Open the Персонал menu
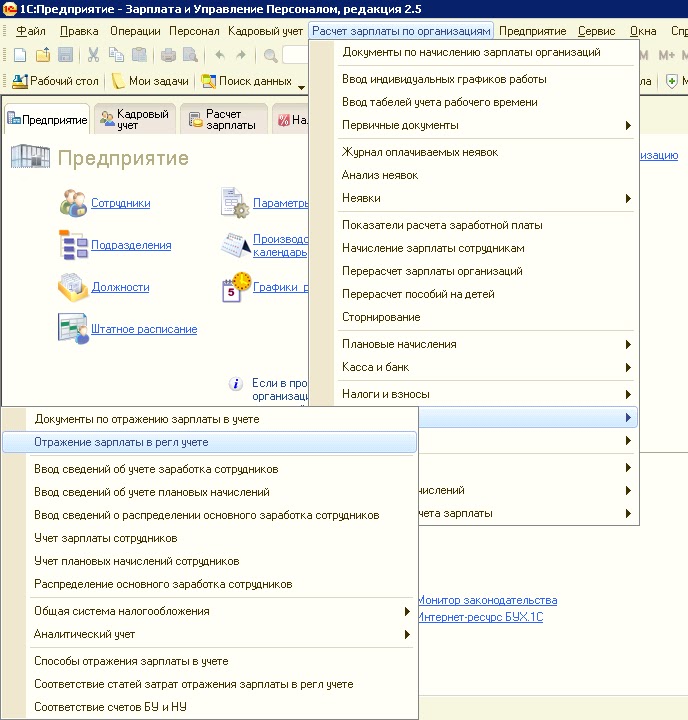Screen dimensions: 688x720 click(x=194, y=31)
